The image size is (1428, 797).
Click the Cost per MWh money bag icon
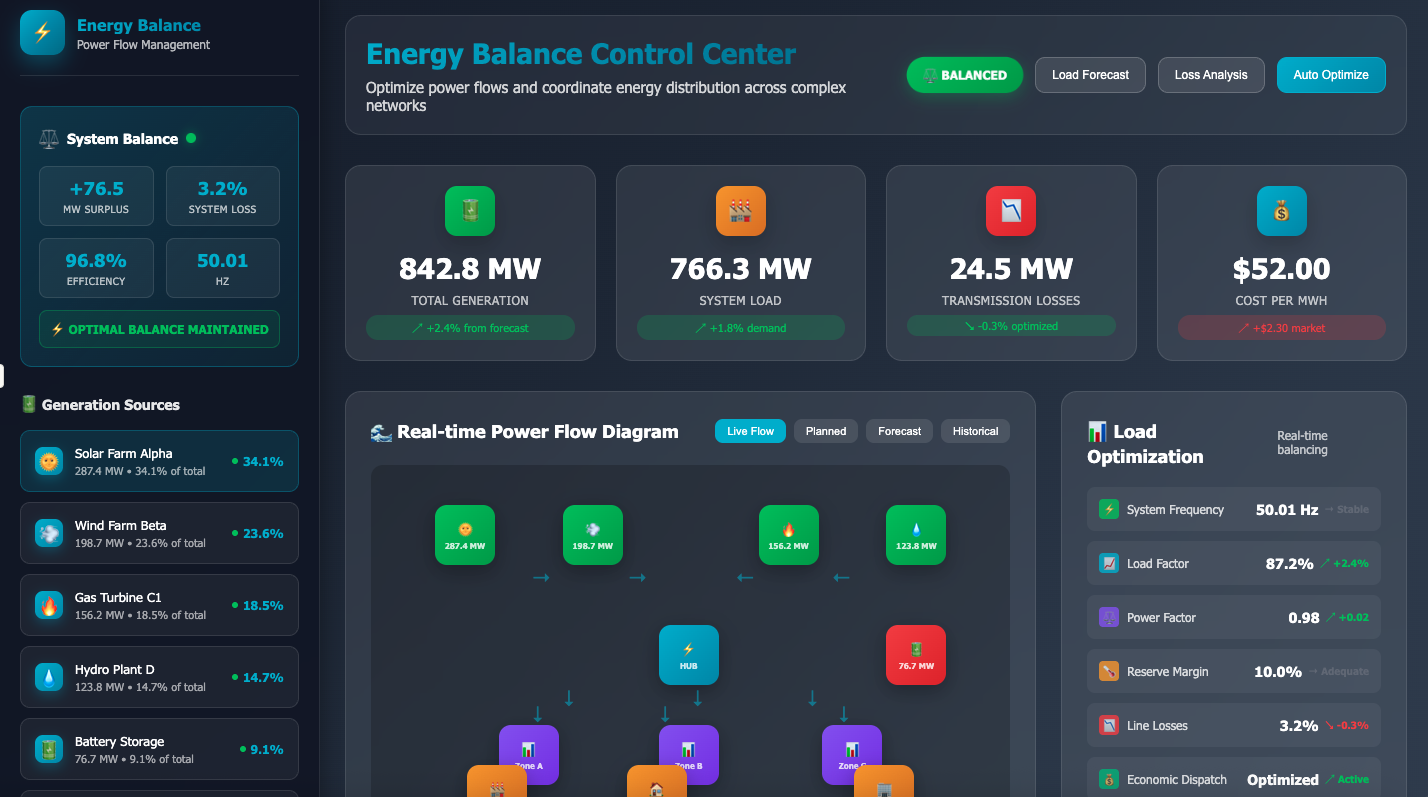(x=1281, y=211)
